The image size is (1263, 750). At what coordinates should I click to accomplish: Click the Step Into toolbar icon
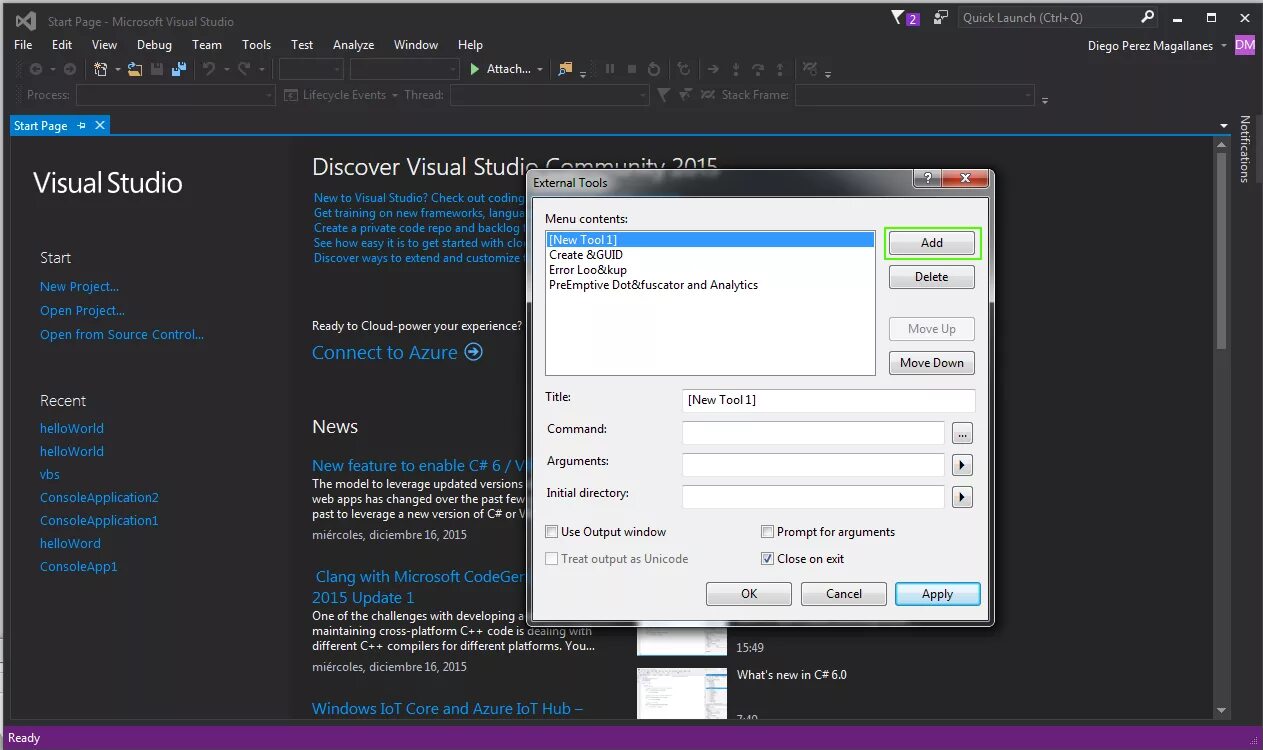736,69
